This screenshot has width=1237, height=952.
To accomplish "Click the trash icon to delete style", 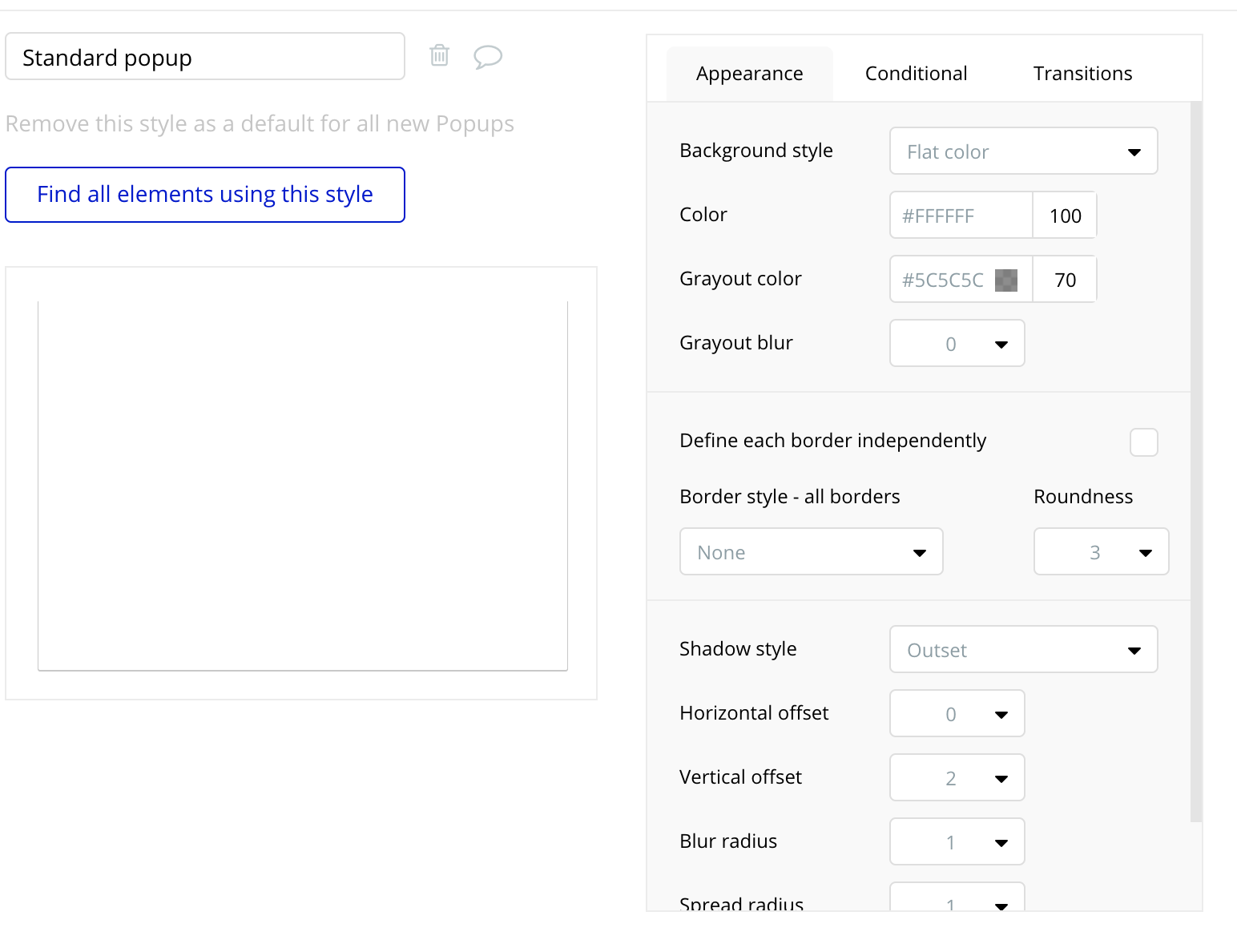I will coord(439,55).
